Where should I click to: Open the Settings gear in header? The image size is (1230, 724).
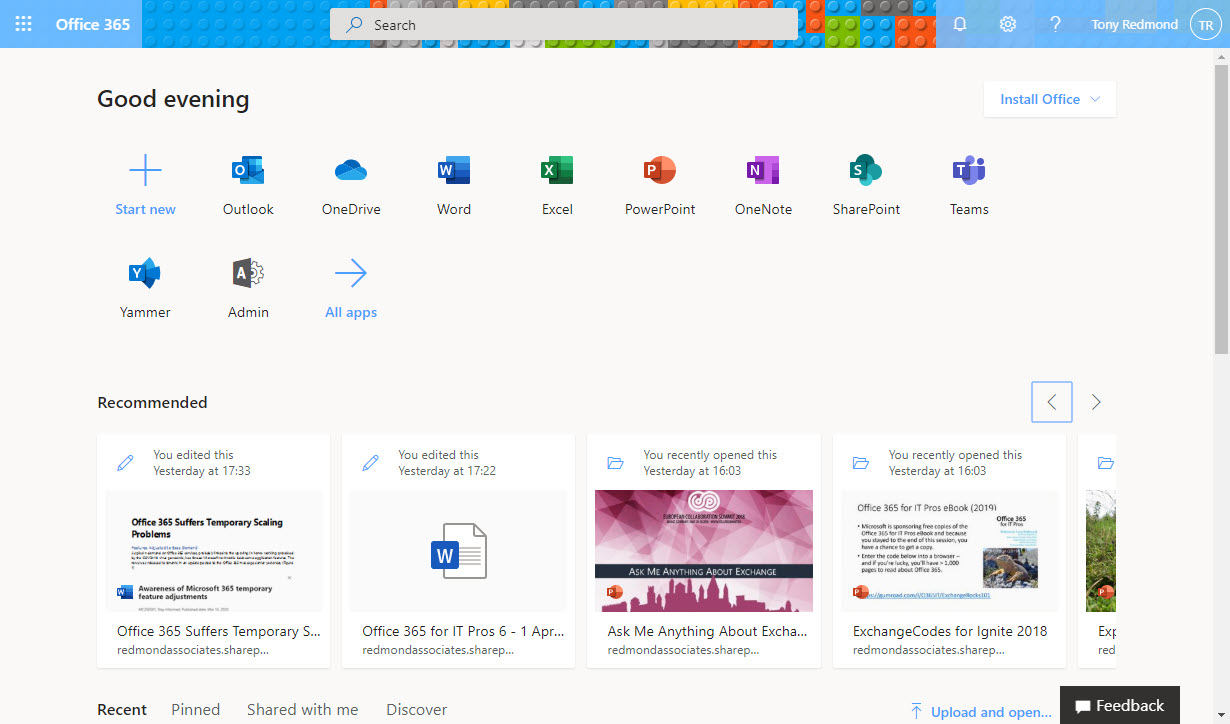(x=1008, y=24)
